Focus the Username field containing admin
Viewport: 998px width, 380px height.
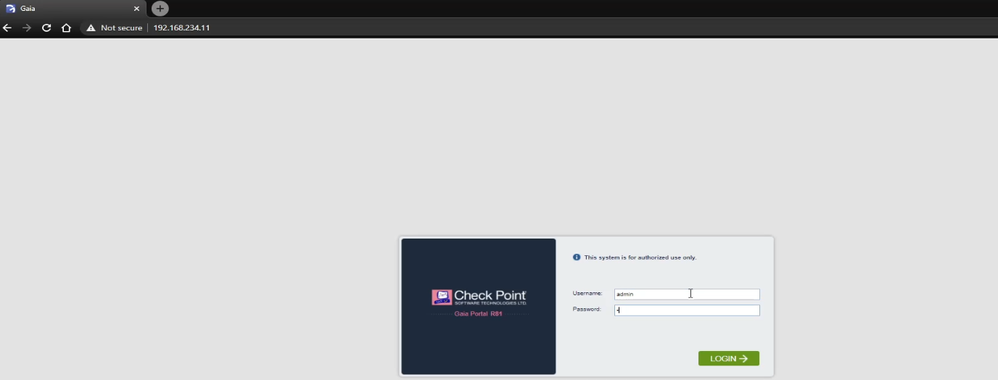click(x=687, y=294)
